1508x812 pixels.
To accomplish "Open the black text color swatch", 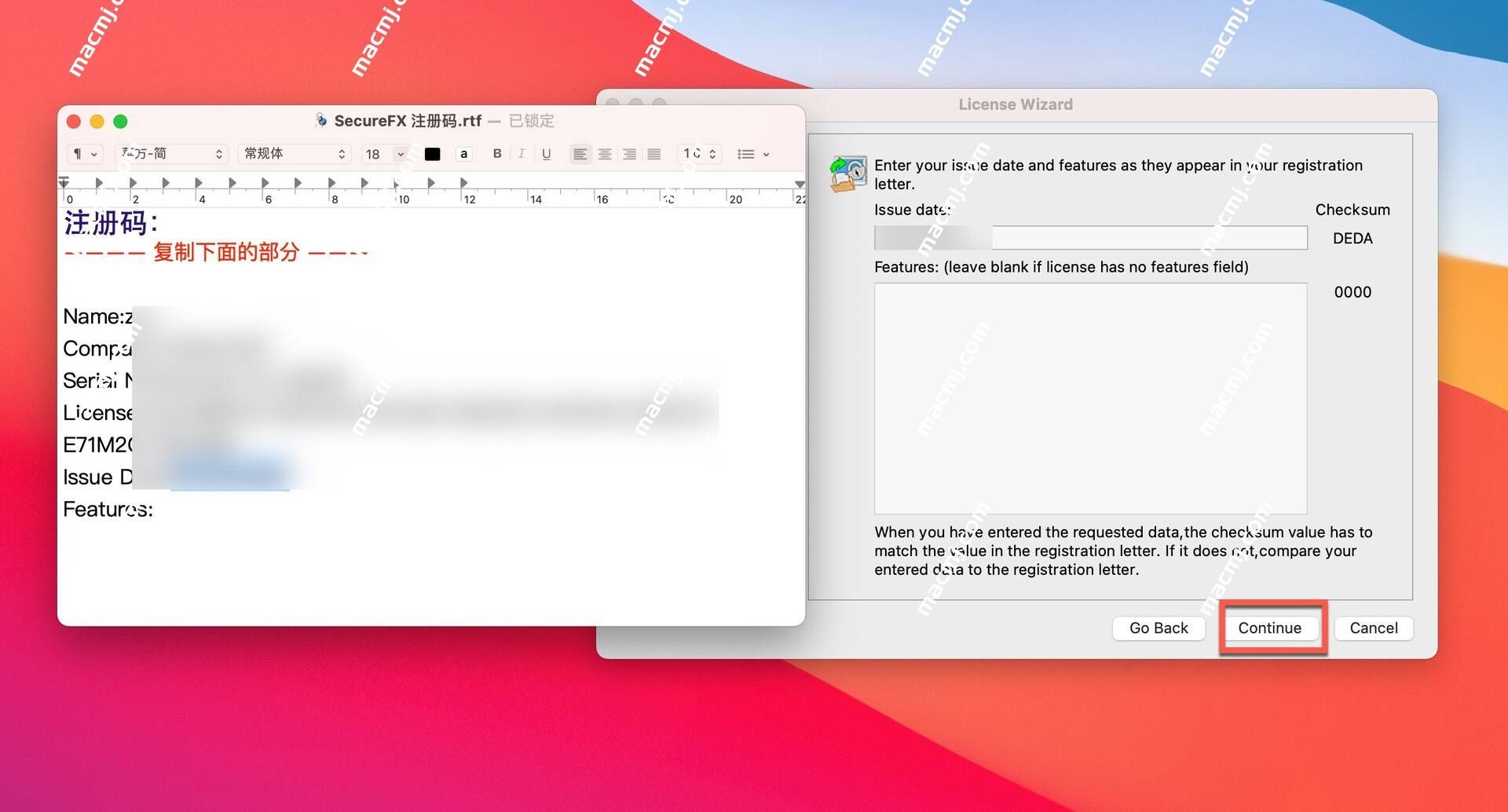I will click(432, 154).
